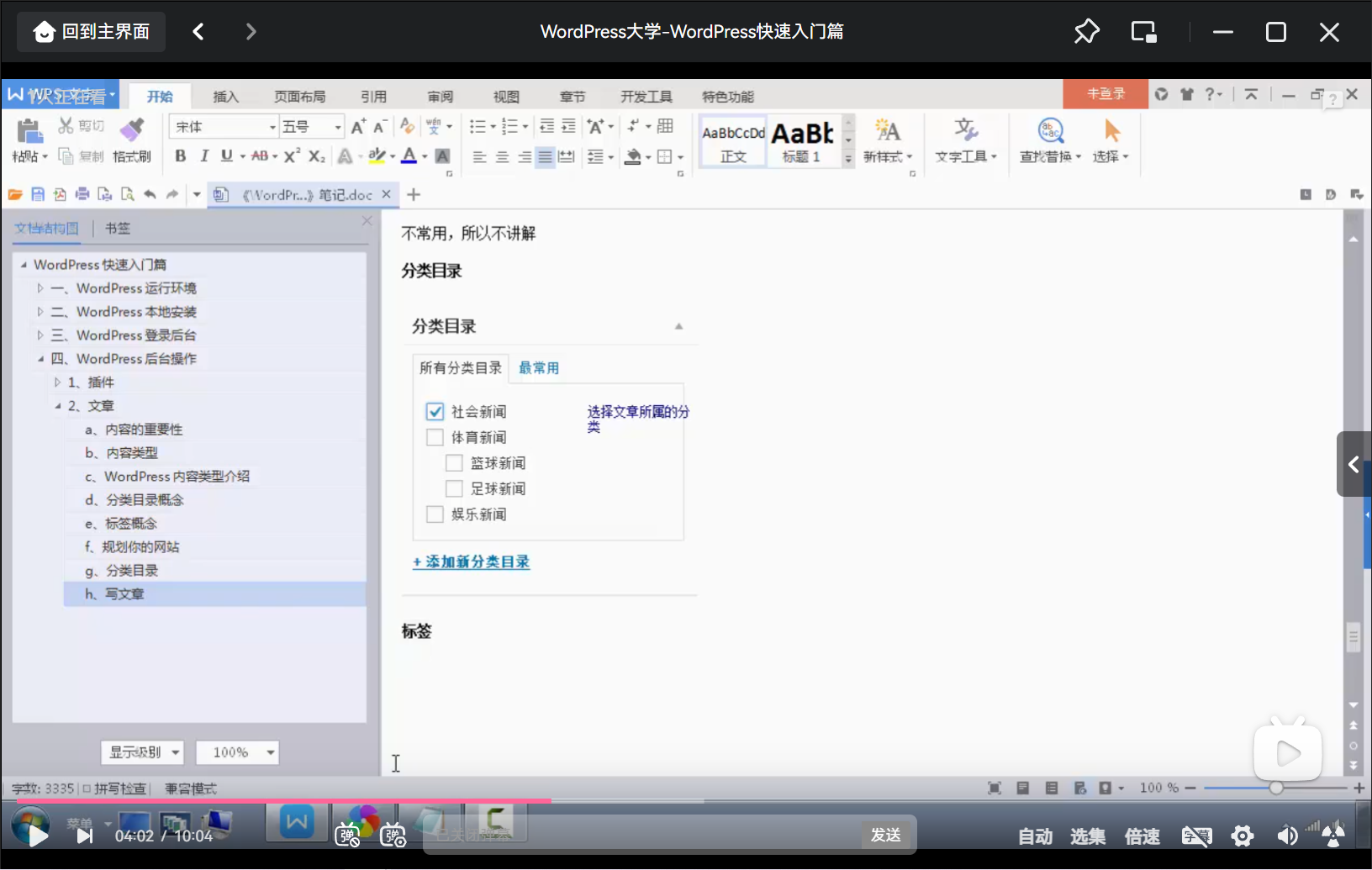Screen dimensions: 1372x870
Task: Open 100% zoom dropdown in navigation pane
Action: click(237, 752)
